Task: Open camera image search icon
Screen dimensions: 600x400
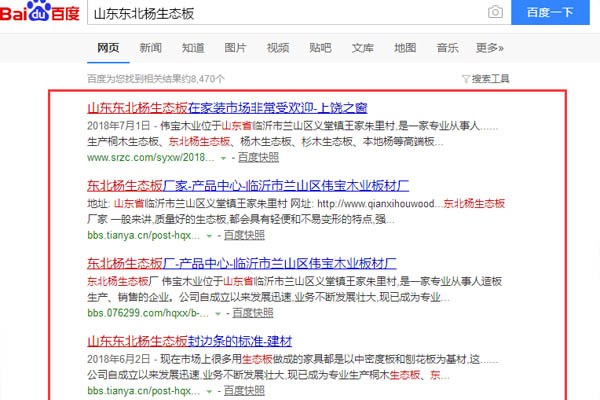Action: [x=495, y=12]
